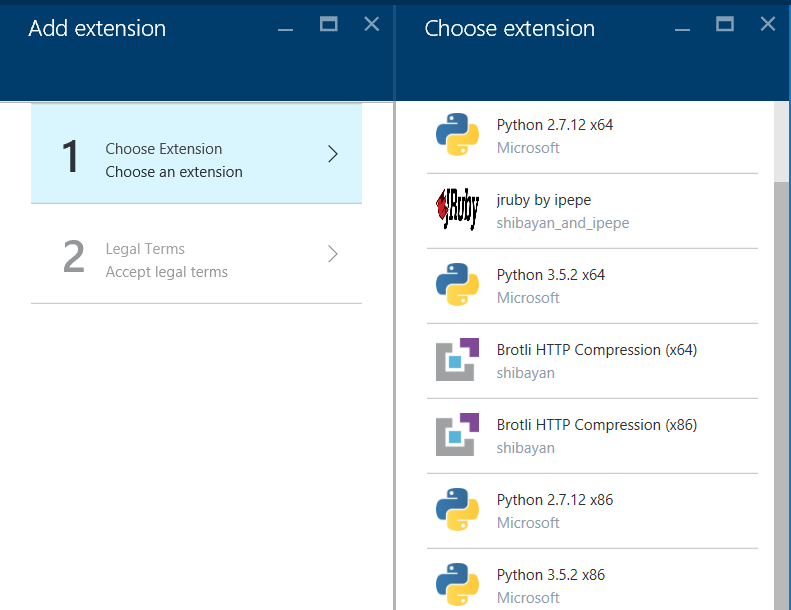Click the Brotli HTTP Compression (x86) icon
The height and width of the screenshot is (610, 791).
tap(457, 434)
